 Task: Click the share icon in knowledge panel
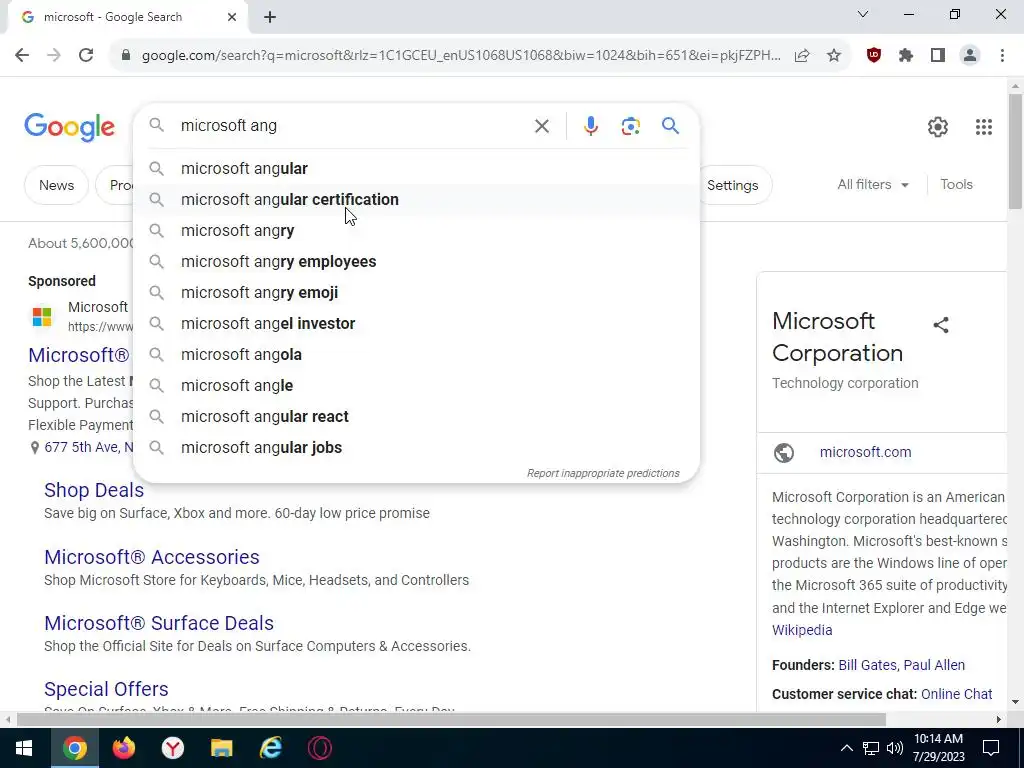[x=940, y=325]
